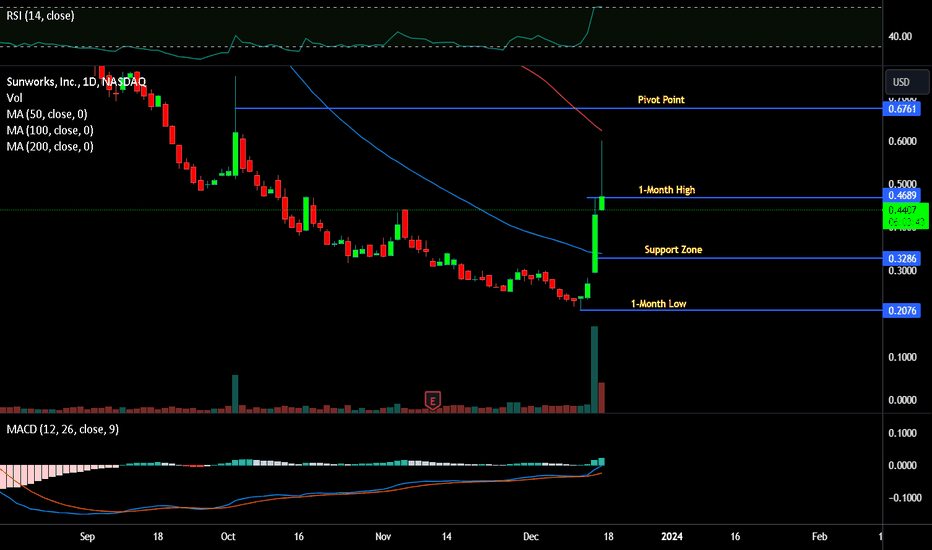Click the 1-Month Low line label
The image size is (932, 550).
pos(658,303)
